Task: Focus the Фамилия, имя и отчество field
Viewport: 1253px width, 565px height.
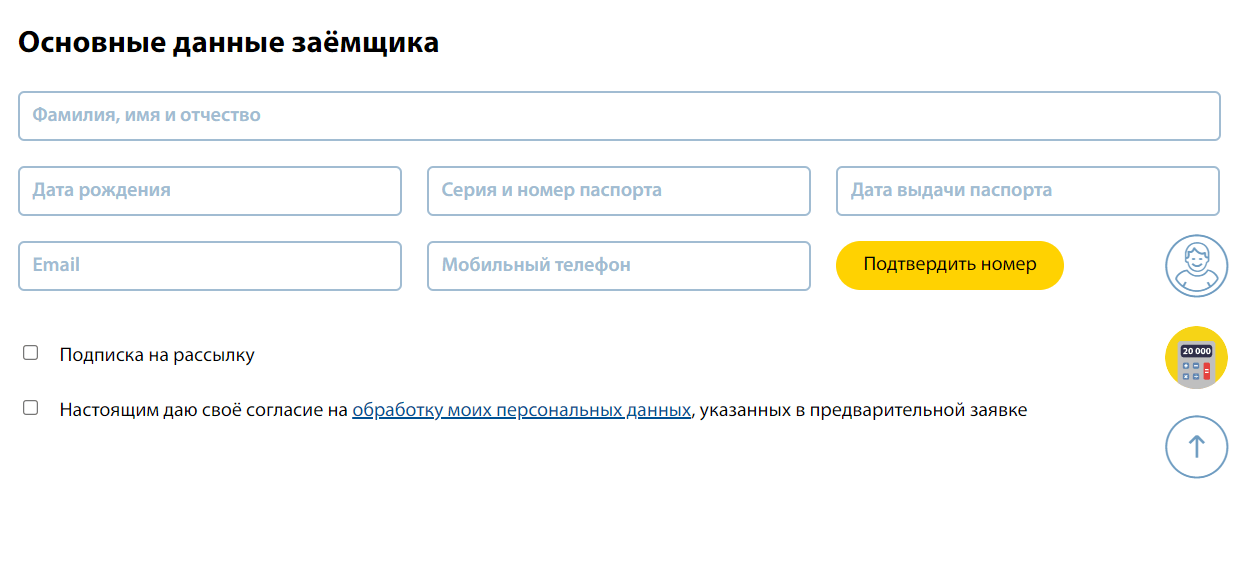Action: click(619, 116)
